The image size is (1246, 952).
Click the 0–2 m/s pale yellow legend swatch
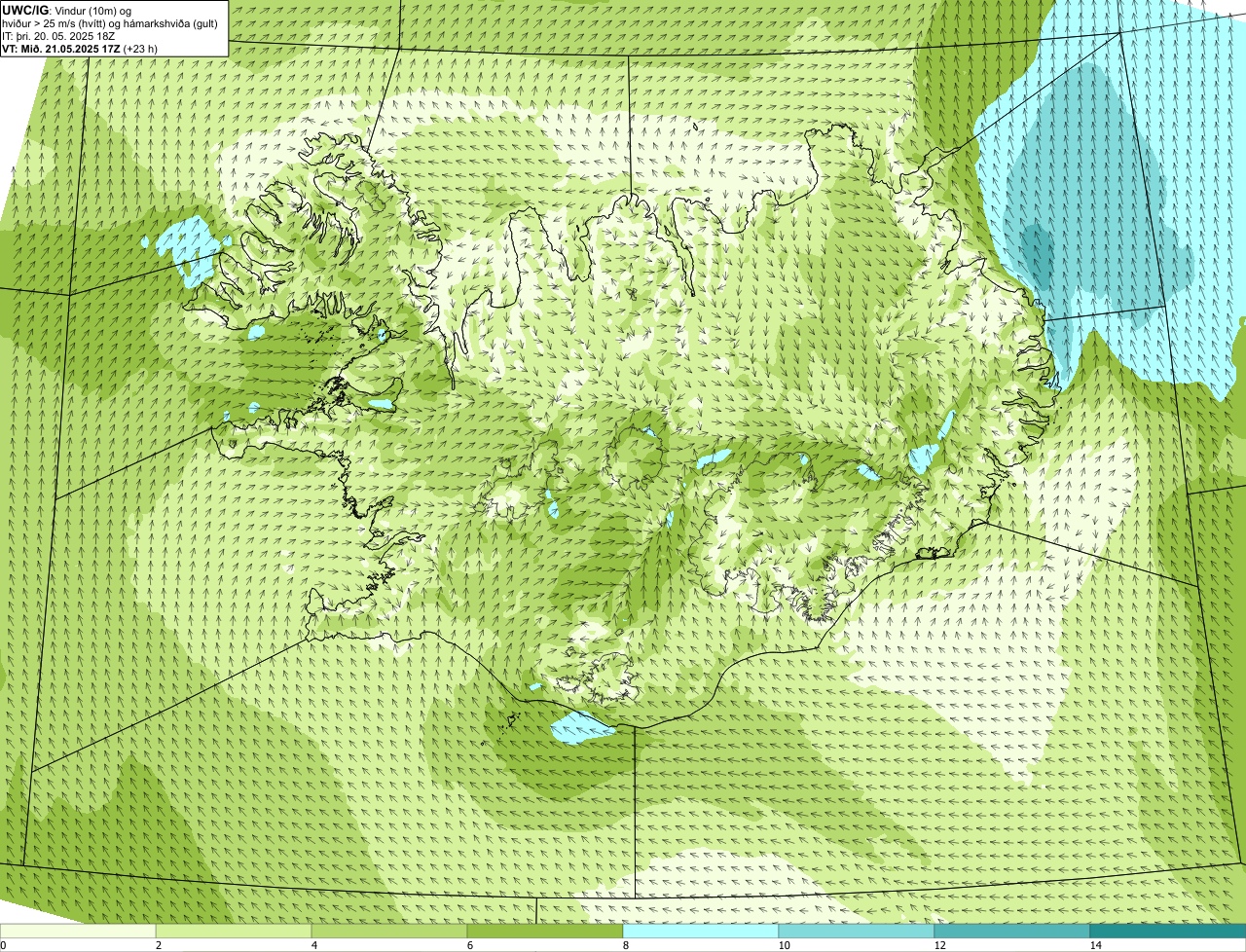(x=78, y=931)
